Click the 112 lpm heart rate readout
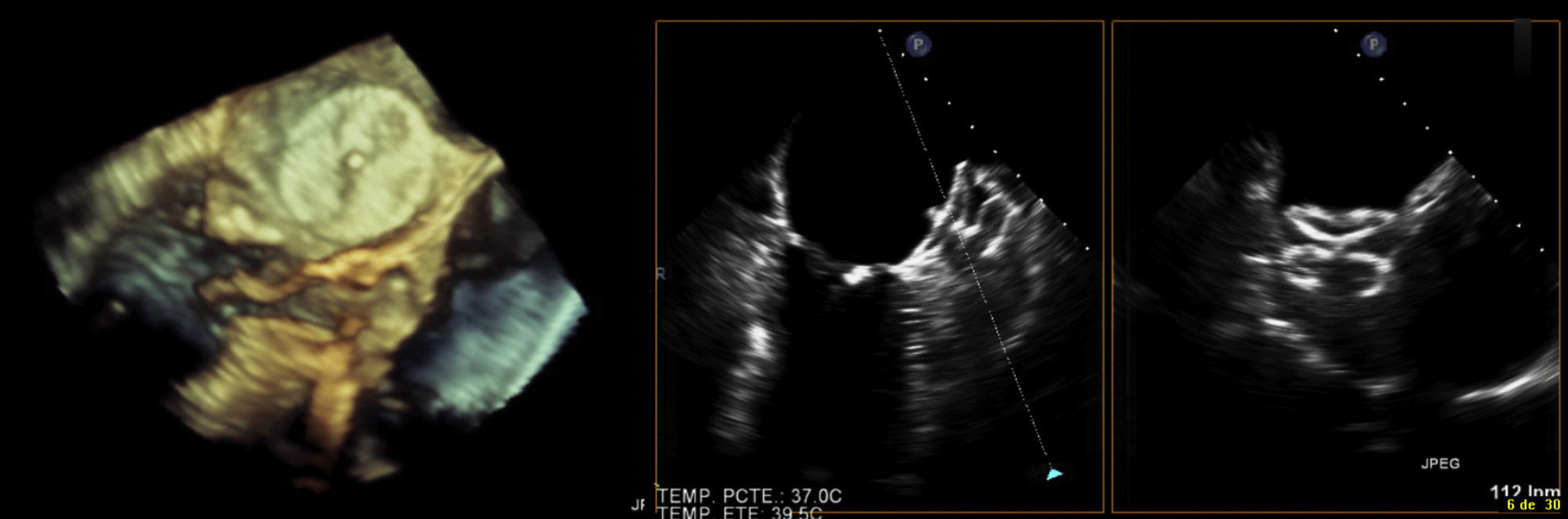 pos(1523,492)
